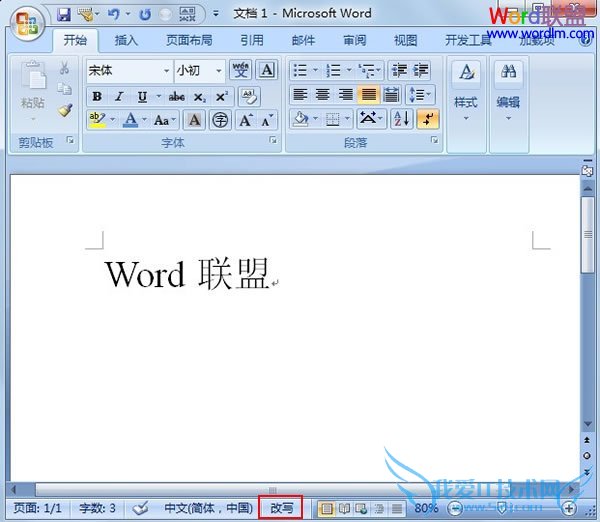Cut selection with scissors icon
Viewport: 600px width, 522px height.
point(64,68)
